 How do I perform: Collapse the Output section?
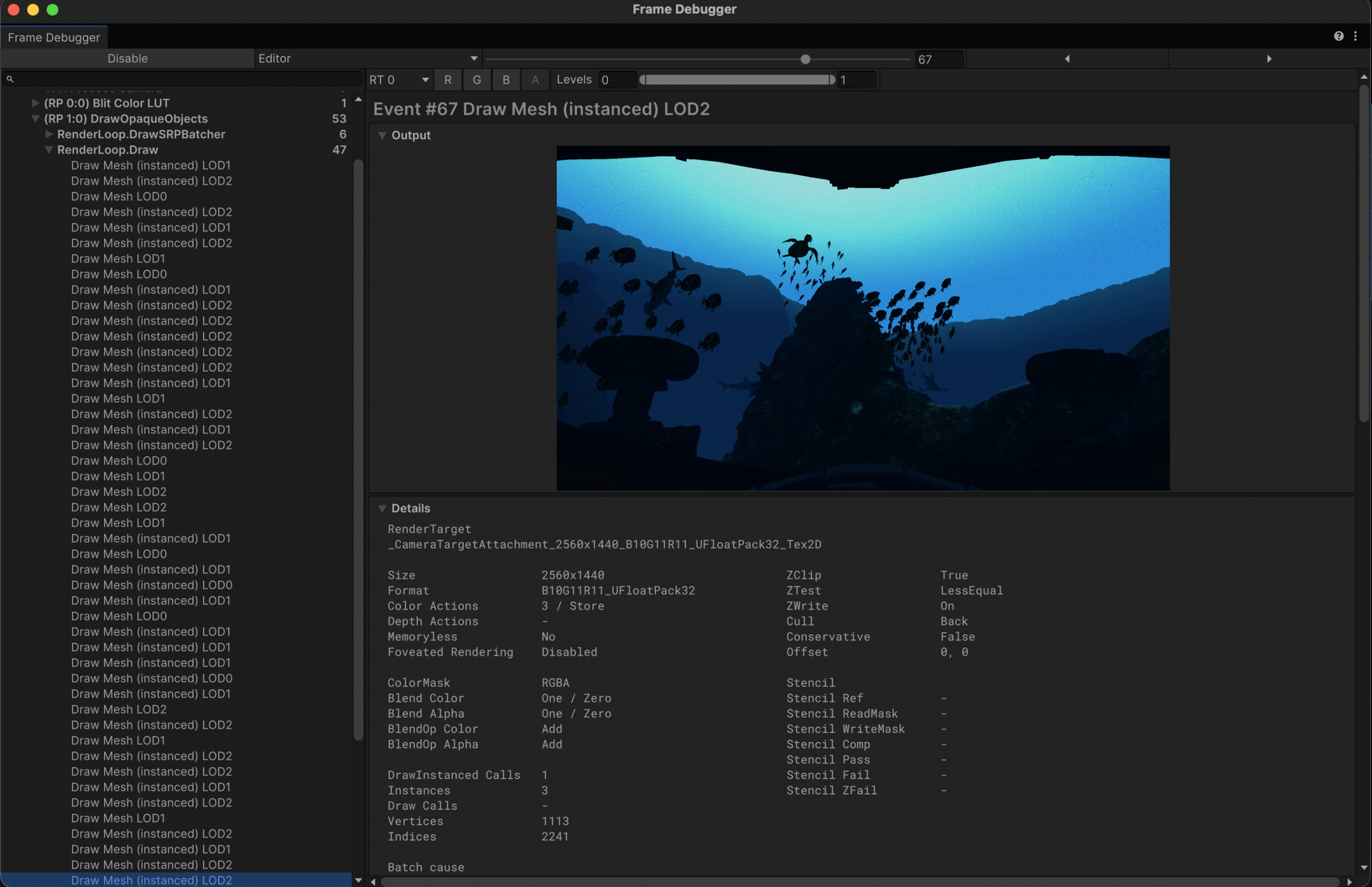[x=382, y=136]
